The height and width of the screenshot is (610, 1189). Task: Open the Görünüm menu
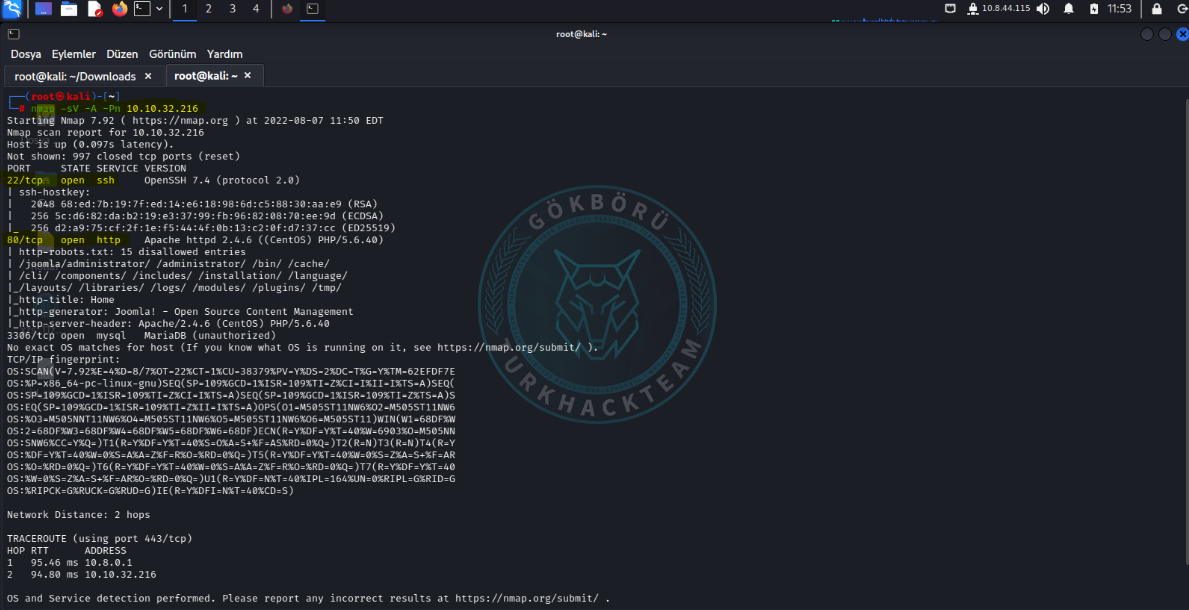click(x=173, y=55)
